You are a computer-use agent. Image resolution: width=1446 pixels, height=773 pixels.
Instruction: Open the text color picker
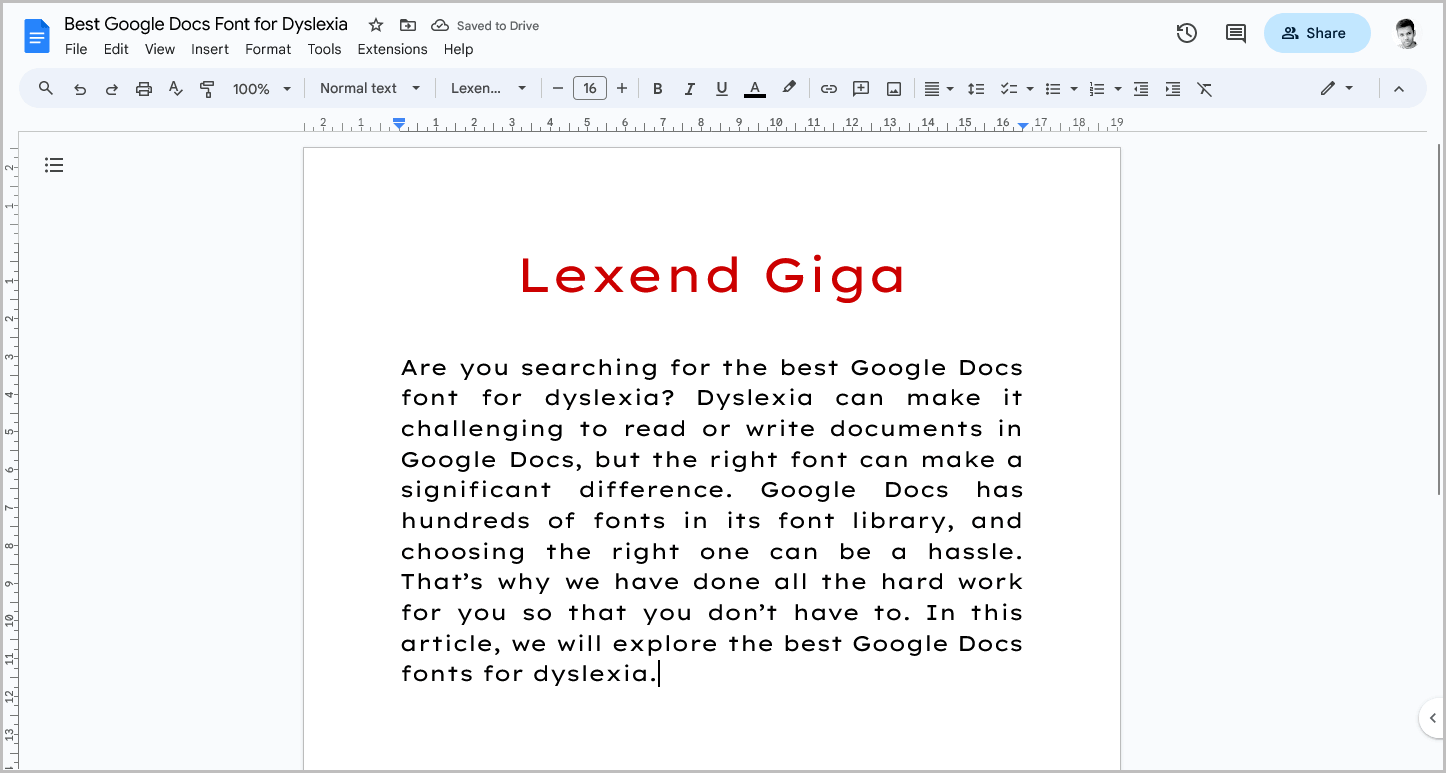click(755, 89)
